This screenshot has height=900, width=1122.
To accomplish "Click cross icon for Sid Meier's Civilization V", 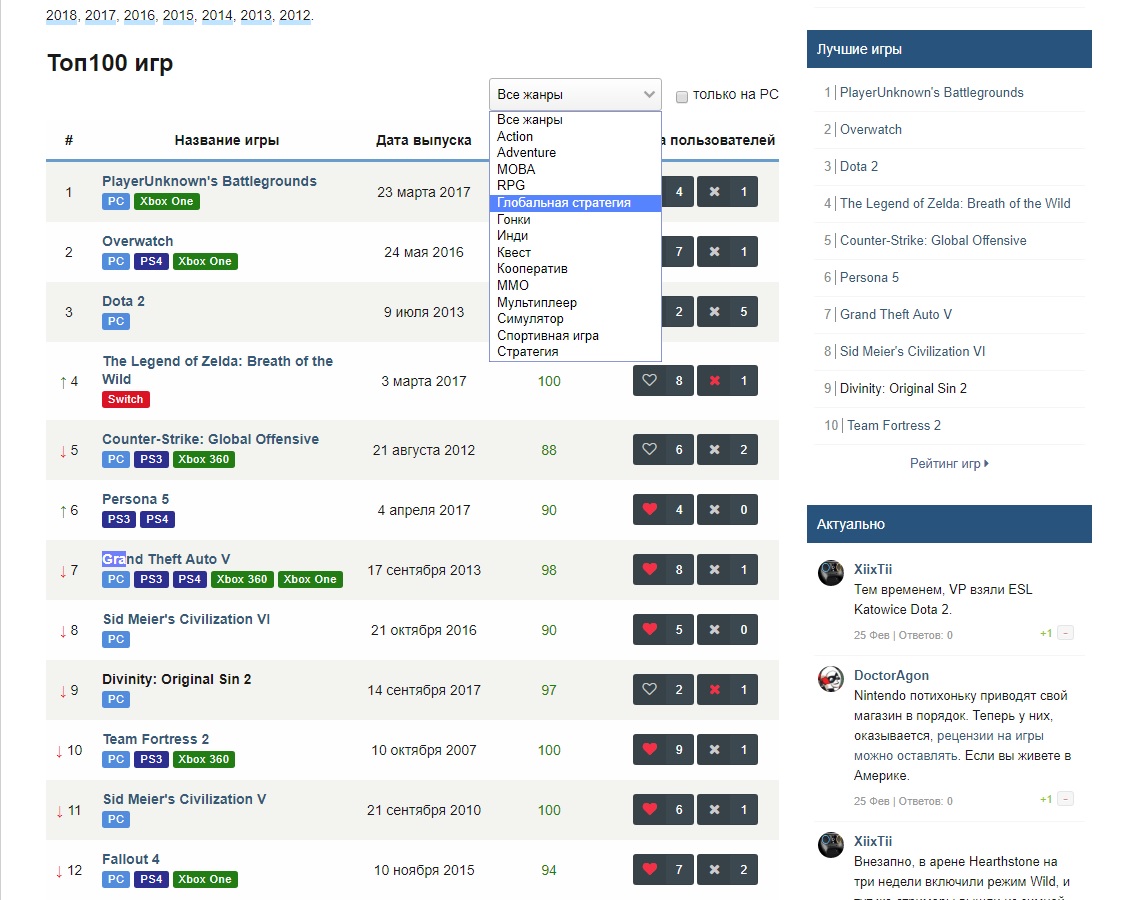I will (x=714, y=810).
